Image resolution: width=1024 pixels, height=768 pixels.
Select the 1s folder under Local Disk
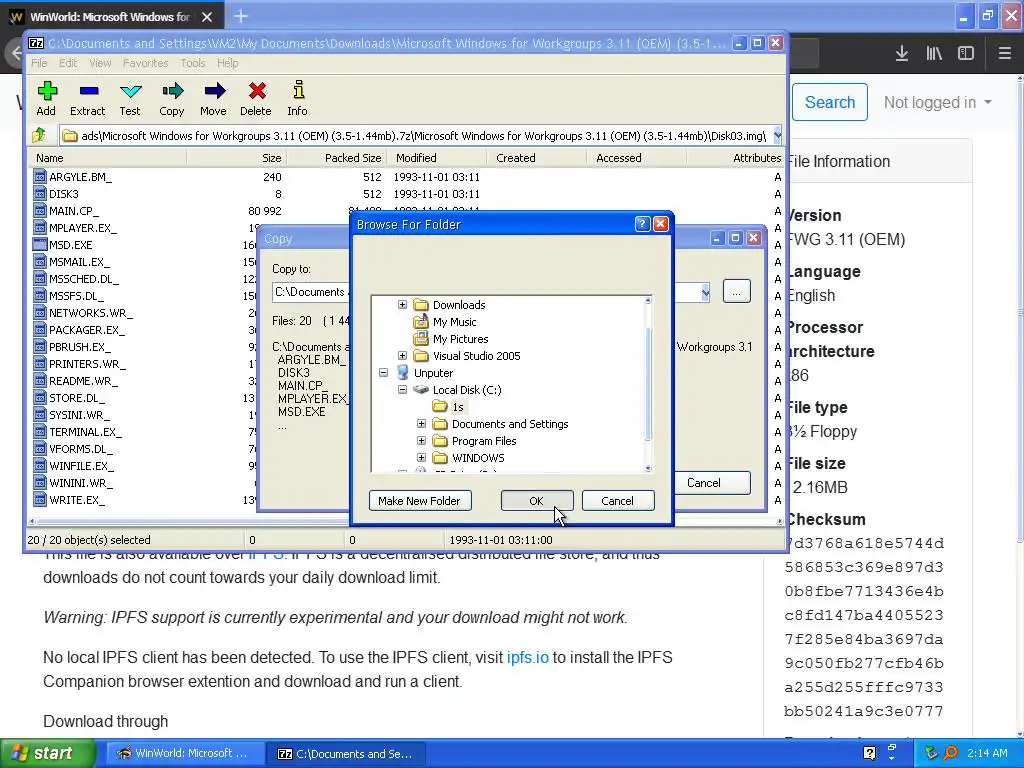[458, 407]
